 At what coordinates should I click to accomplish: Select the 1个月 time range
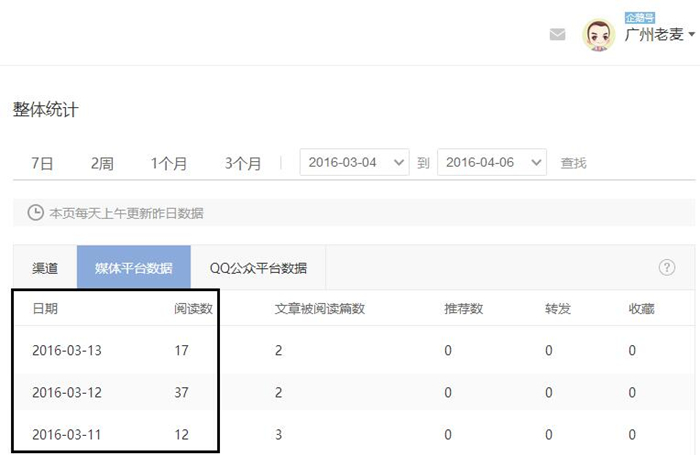click(x=168, y=163)
